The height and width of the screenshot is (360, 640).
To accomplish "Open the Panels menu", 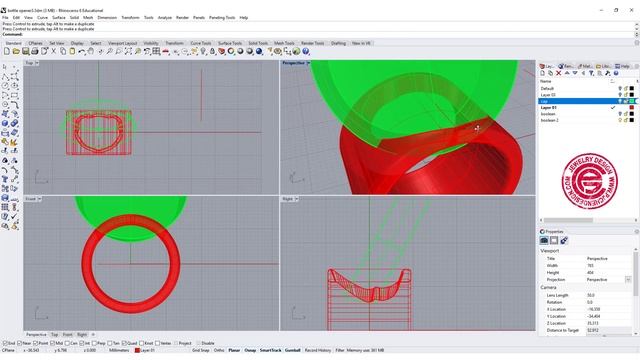I will coord(199,18).
